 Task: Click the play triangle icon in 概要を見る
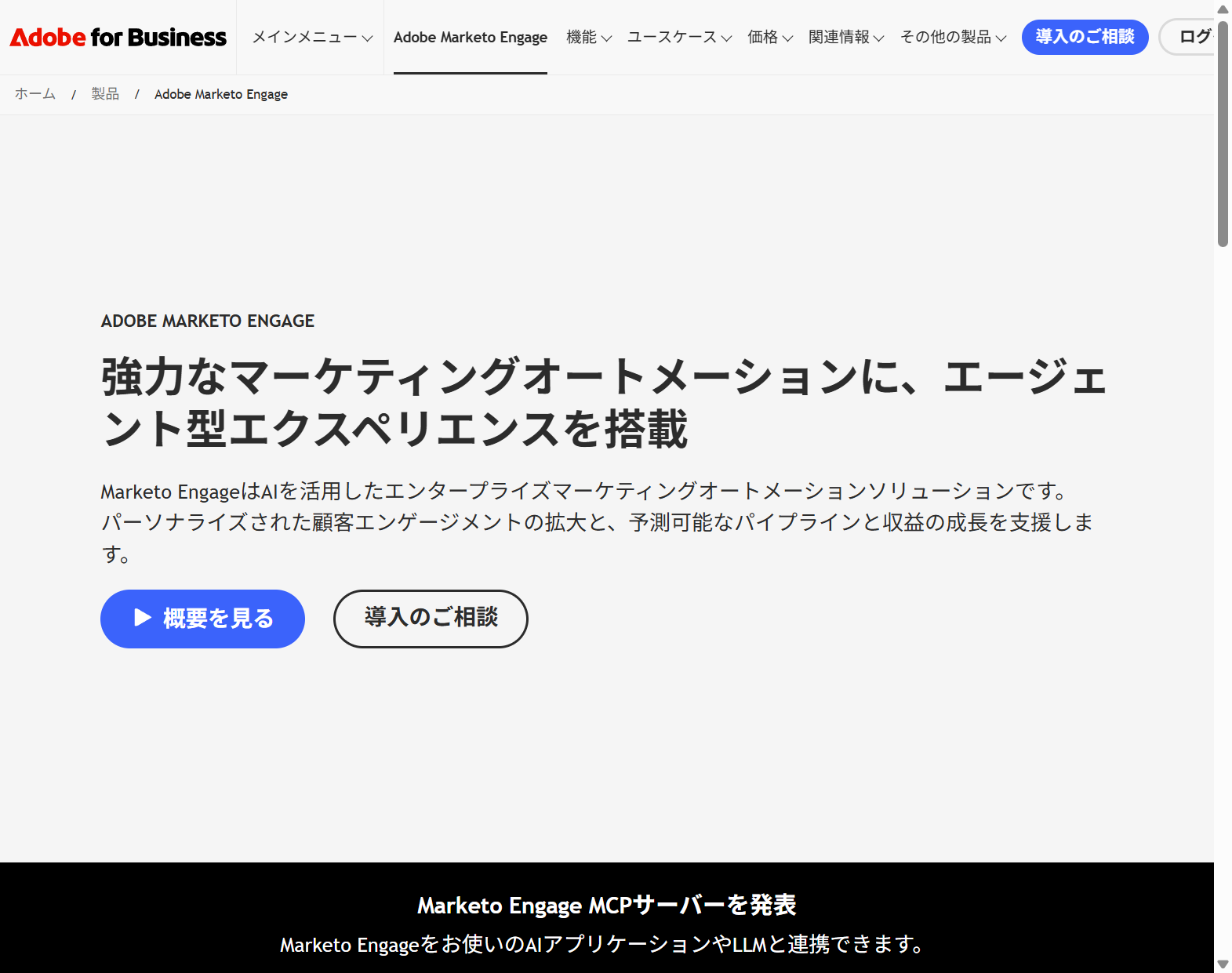pyautogui.click(x=142, y=618)
